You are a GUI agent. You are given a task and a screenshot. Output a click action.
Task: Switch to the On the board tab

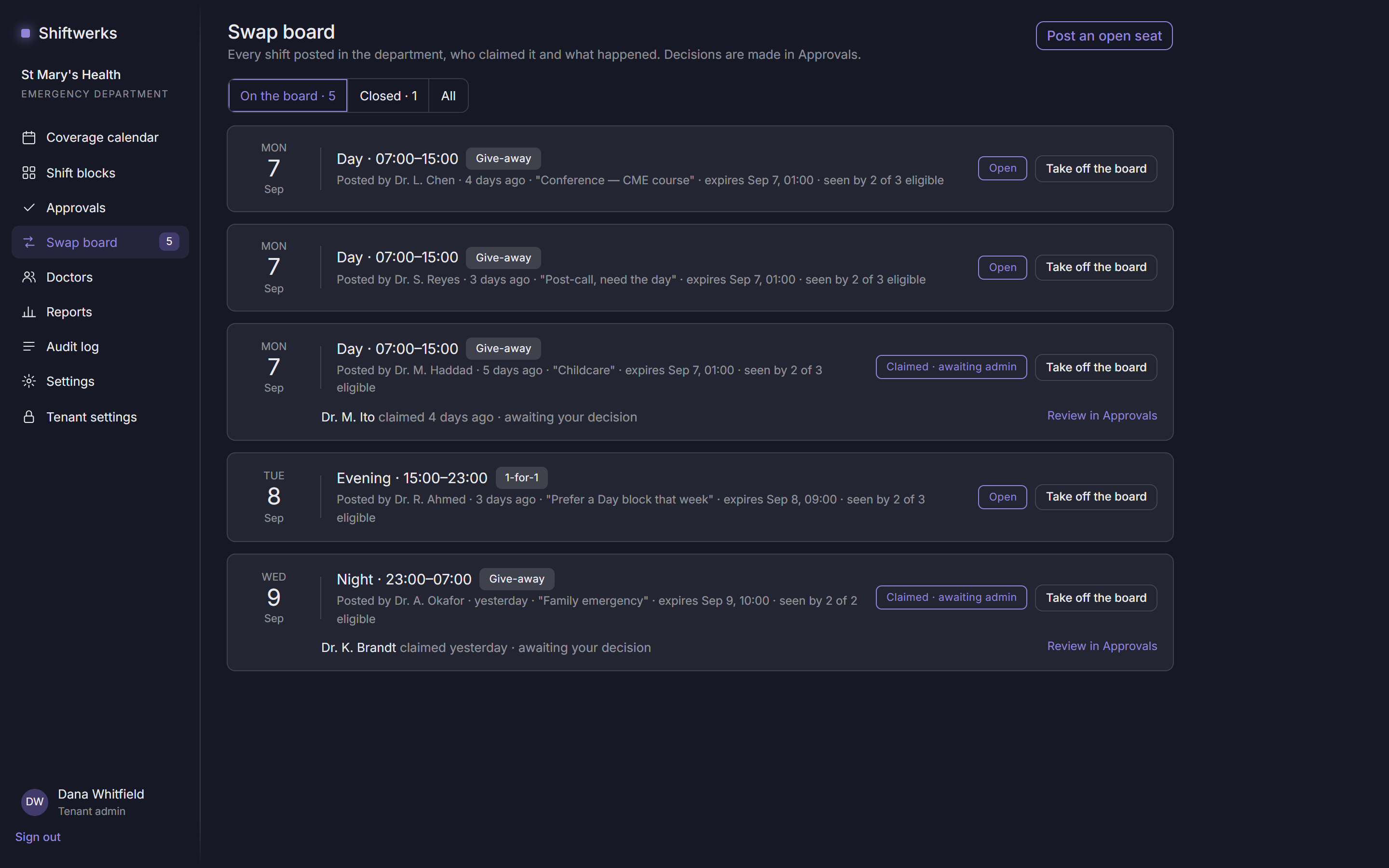[x=287, y=96]
